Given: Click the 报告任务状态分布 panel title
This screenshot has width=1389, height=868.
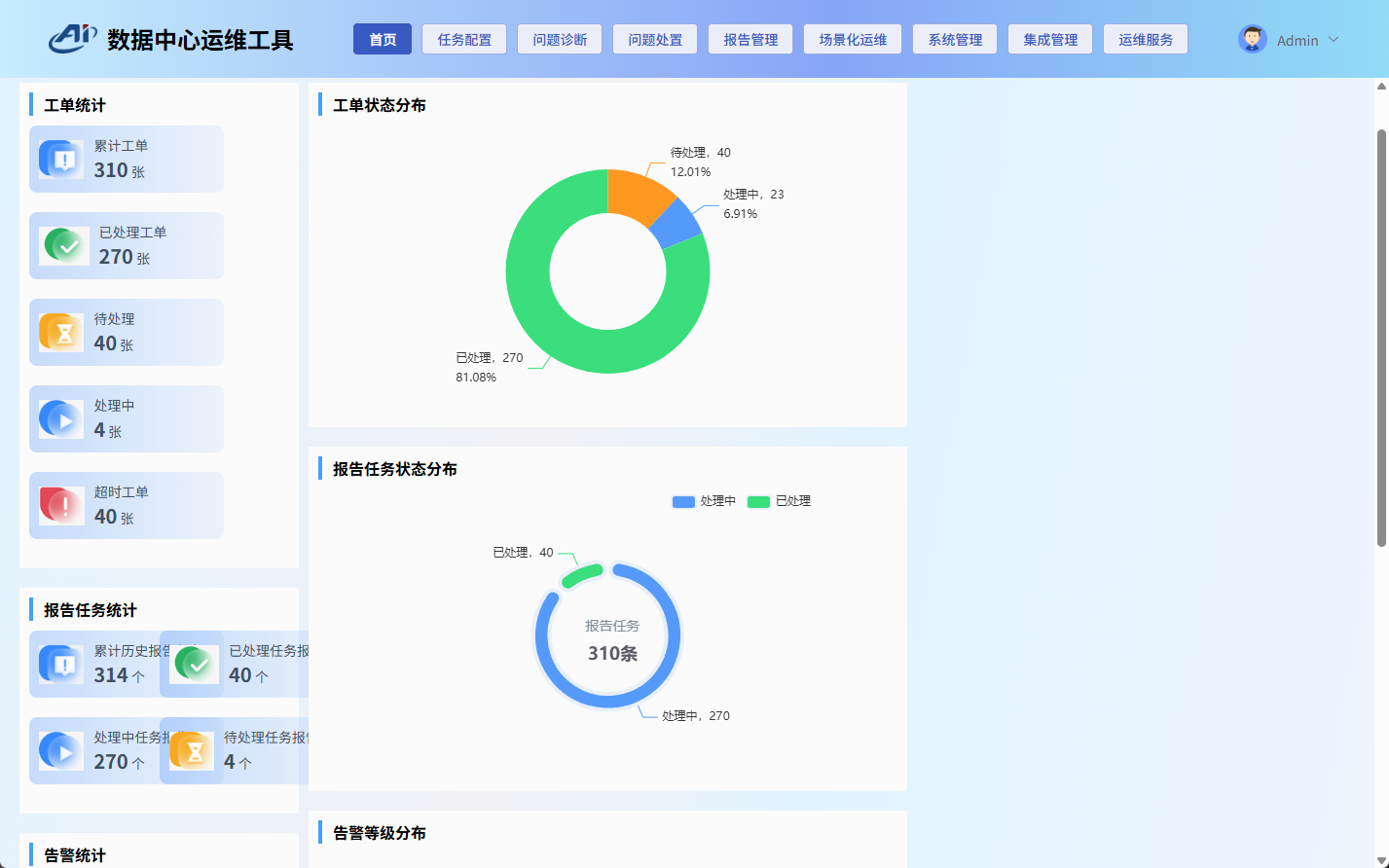Looking at the screenshot, I should click(395, 469).
